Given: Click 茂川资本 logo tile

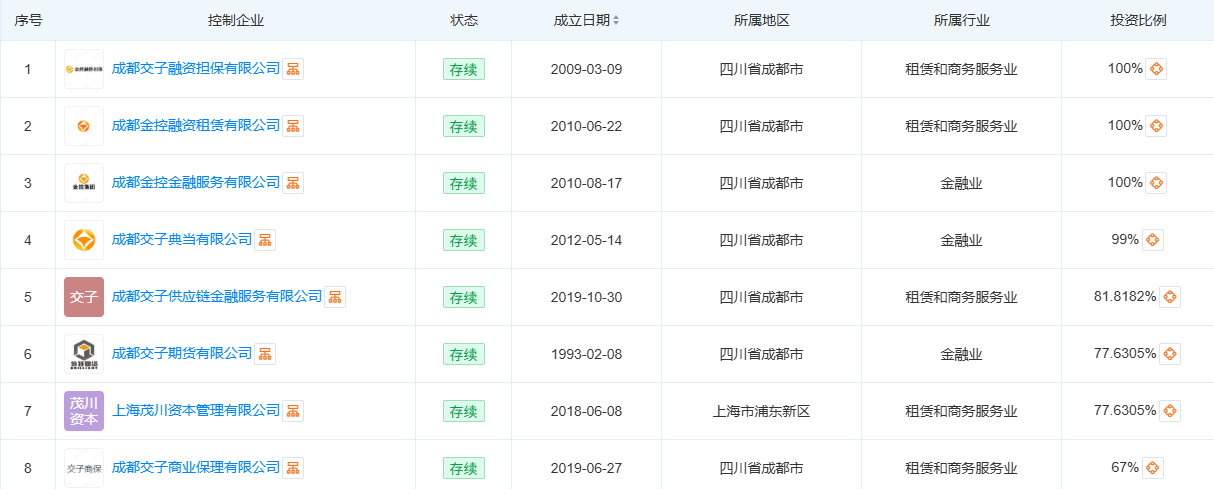Looking at the screenshot, I should click(84, 411).
